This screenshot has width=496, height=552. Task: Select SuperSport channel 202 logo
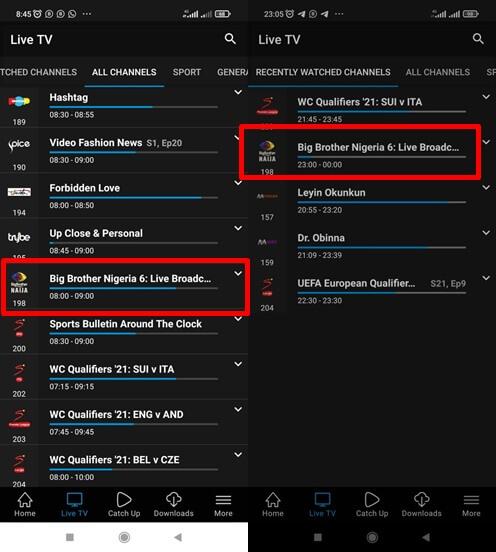pos(19,373)
